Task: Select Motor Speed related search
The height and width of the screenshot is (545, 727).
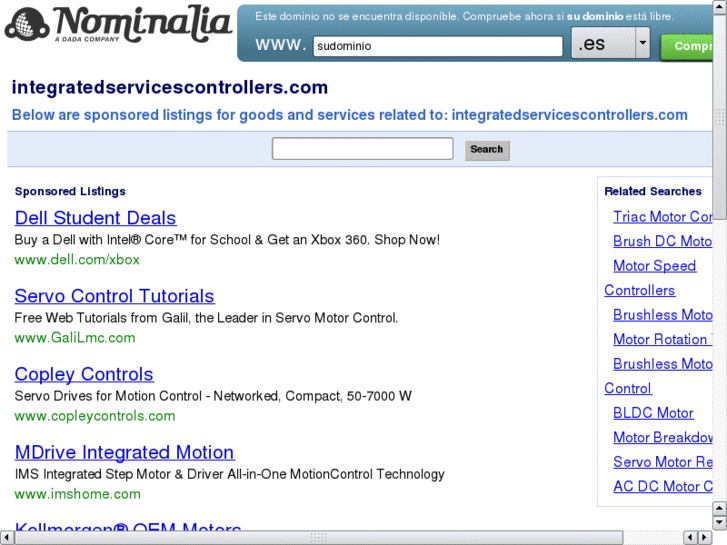Action: click(x=655, y=266)
